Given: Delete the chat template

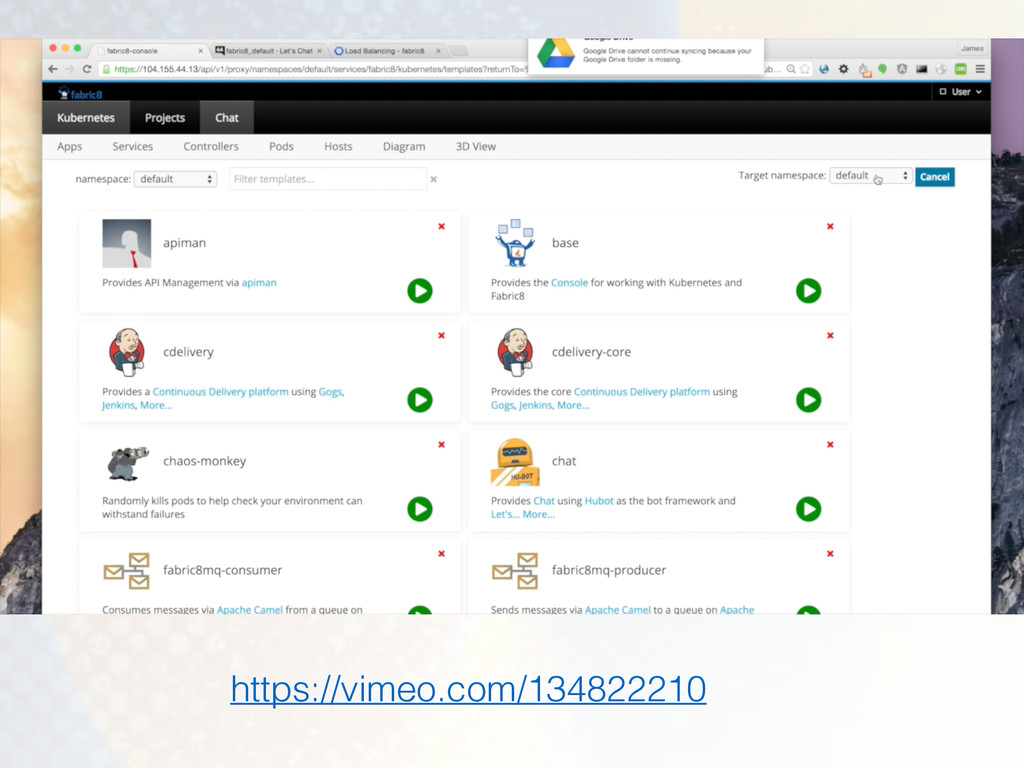Looking at the screenshot, I should (x=830, y=445).
